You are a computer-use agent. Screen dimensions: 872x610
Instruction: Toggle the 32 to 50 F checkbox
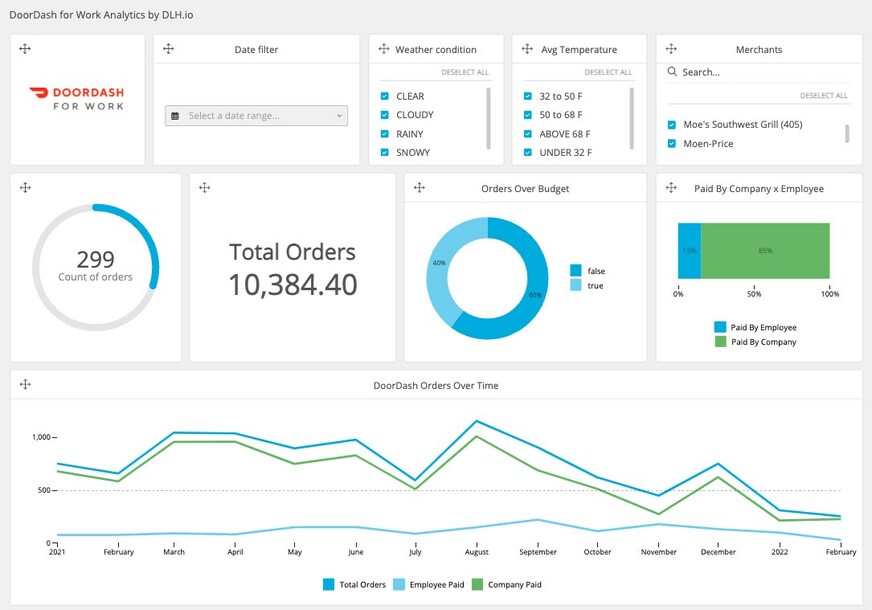coord(528,96)
